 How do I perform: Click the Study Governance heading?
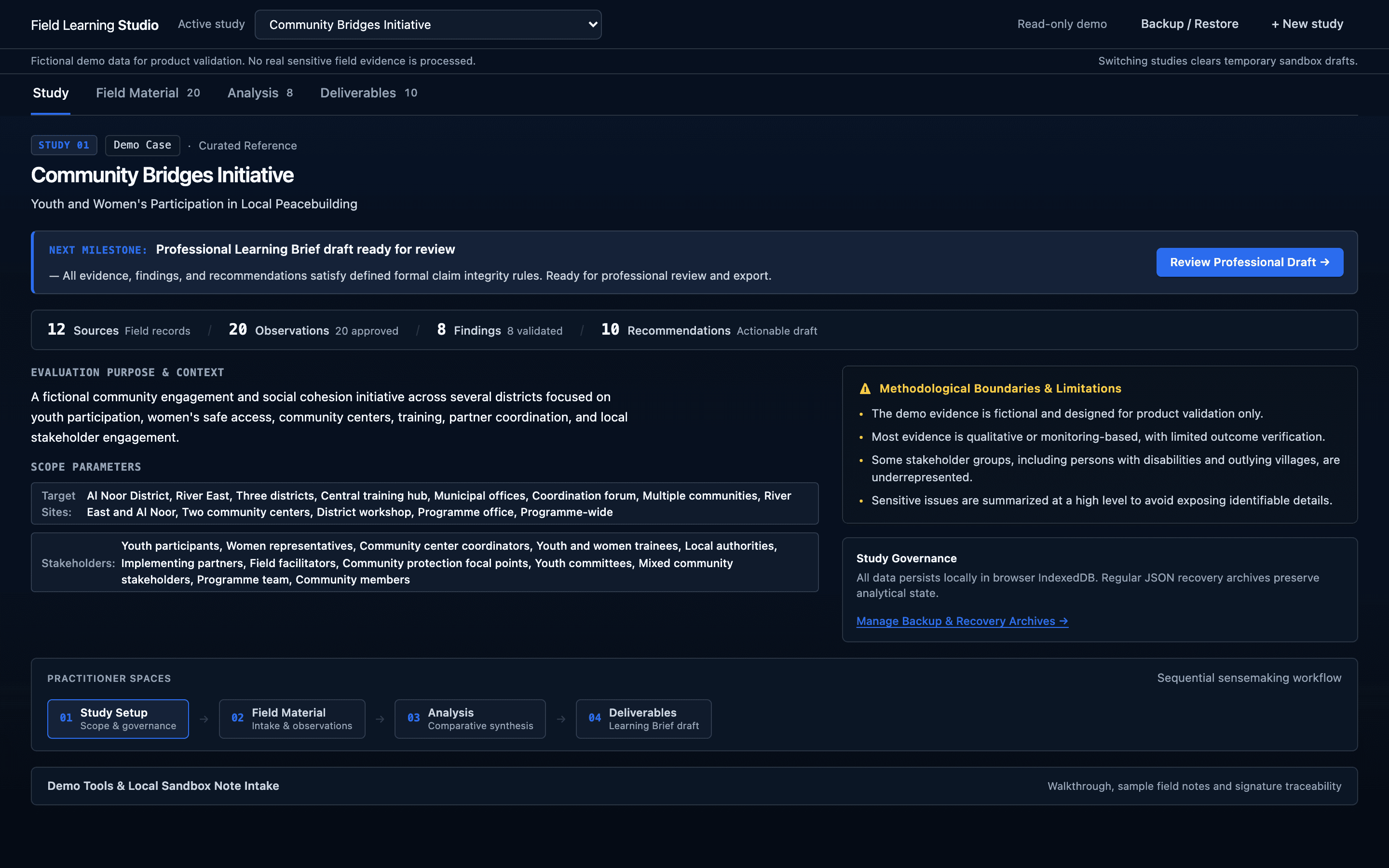(906, 558)
